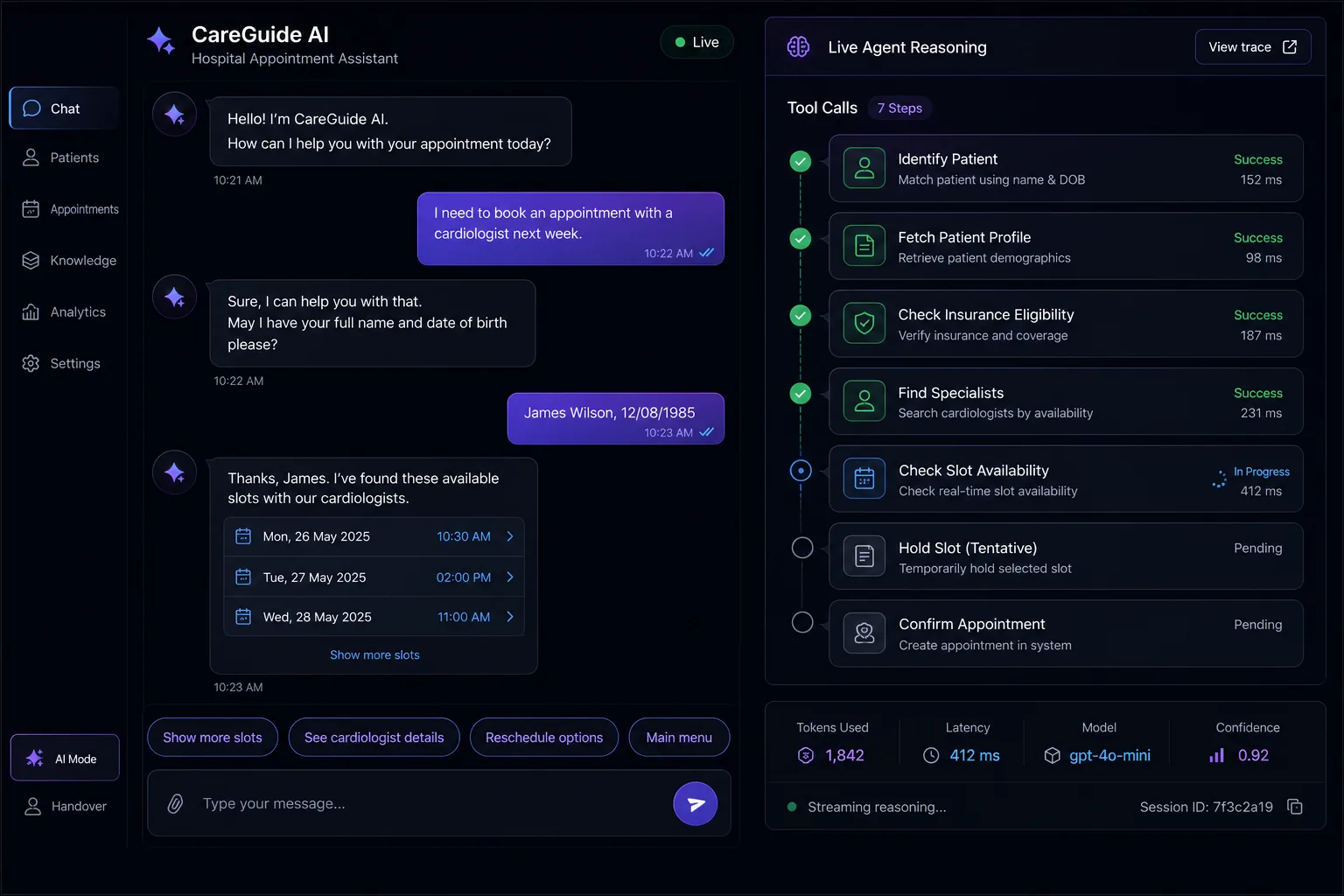Click the Live status indicator pill
Screen dimensions: 1344x896
point(696,42)
